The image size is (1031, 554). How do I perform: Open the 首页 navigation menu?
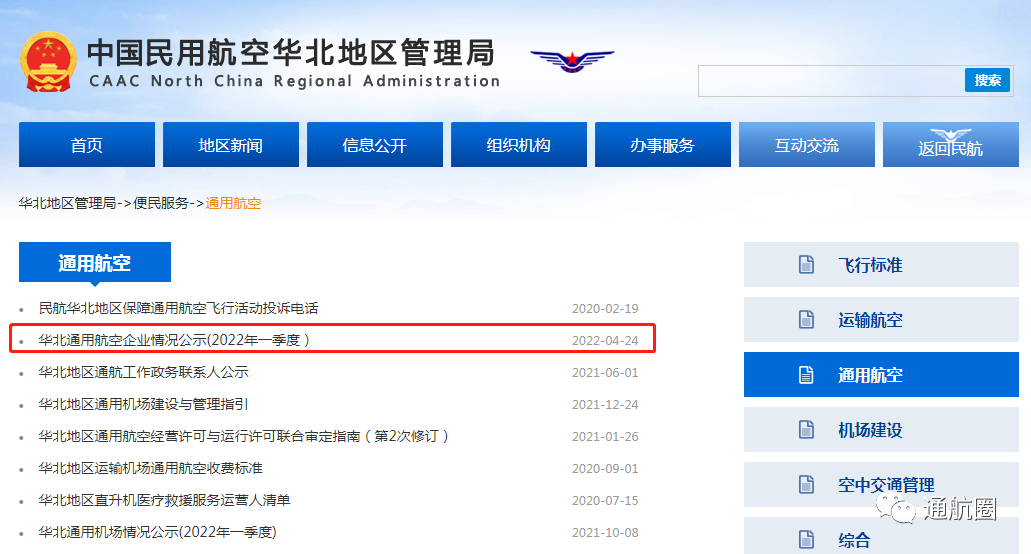pyautogui.click(x=87, y=145)
